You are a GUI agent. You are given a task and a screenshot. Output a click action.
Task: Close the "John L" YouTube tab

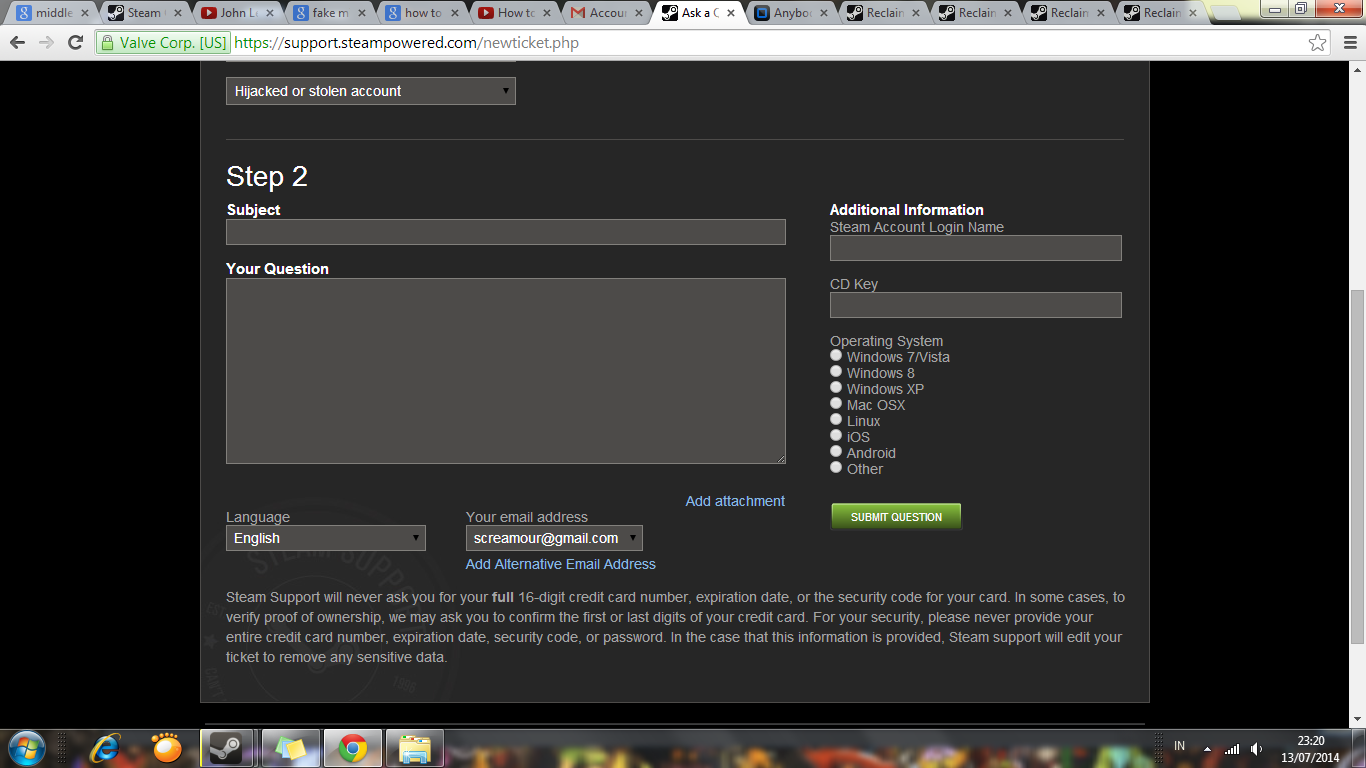click(x=269, y=13)
